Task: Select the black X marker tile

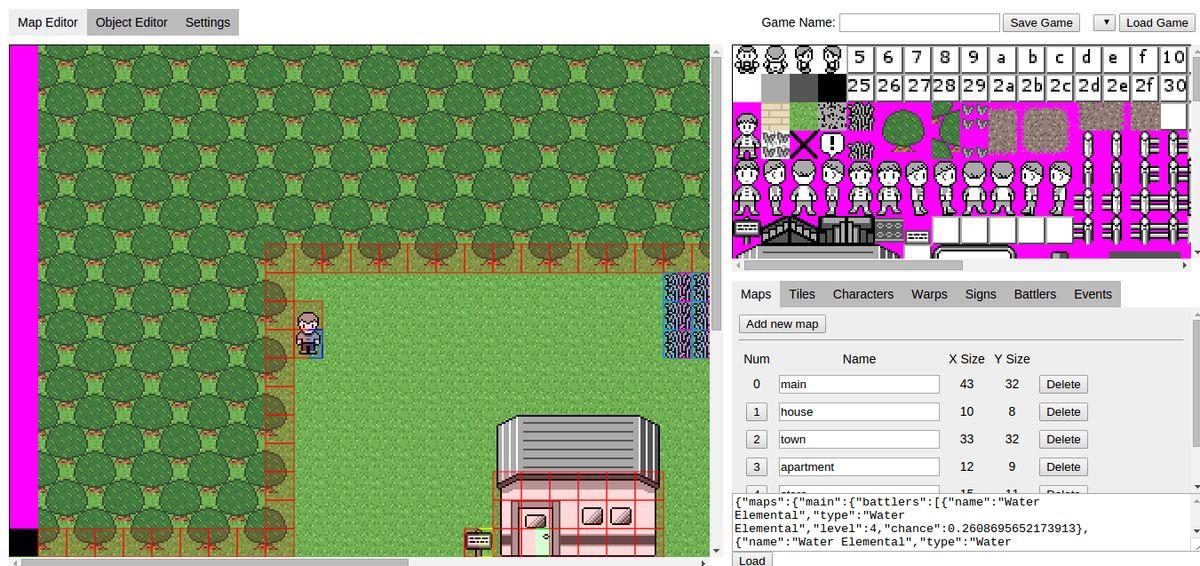Action: (x=804, y=145)
